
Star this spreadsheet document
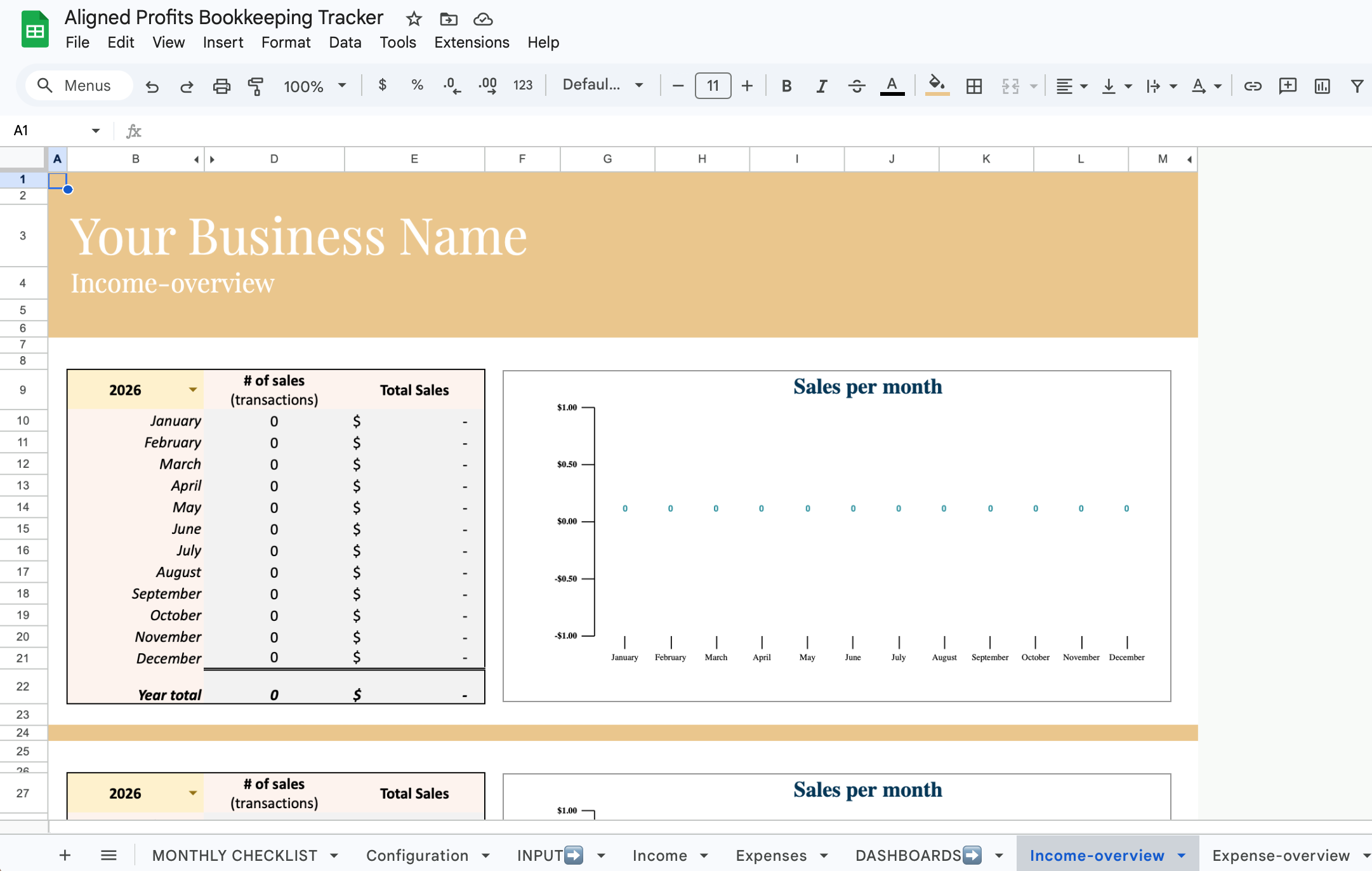[x=414, y=19]
